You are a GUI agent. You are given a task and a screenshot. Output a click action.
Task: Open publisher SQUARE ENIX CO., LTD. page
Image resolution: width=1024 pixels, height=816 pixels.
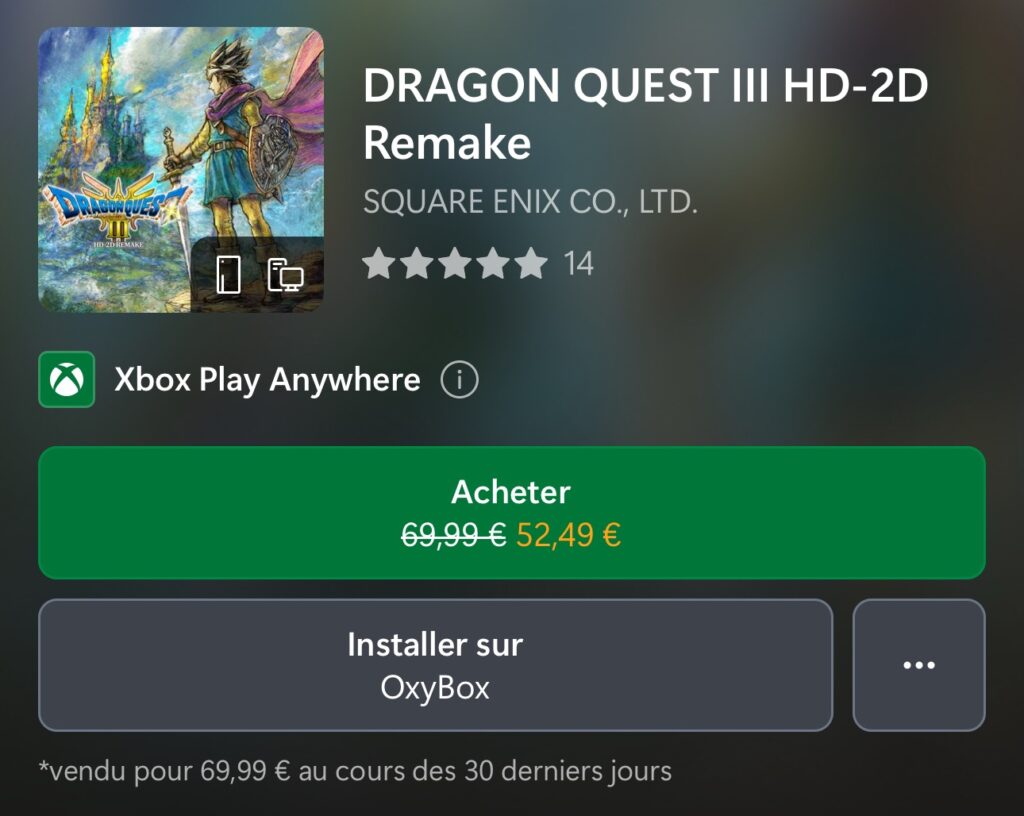coord(530,202)
